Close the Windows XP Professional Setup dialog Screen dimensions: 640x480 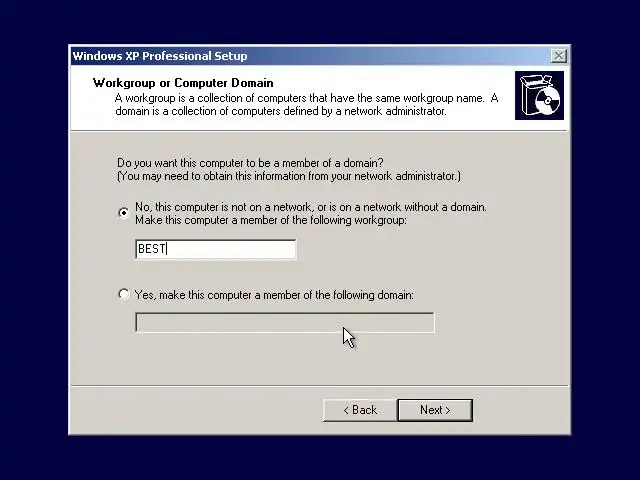[x=558, y=56]
